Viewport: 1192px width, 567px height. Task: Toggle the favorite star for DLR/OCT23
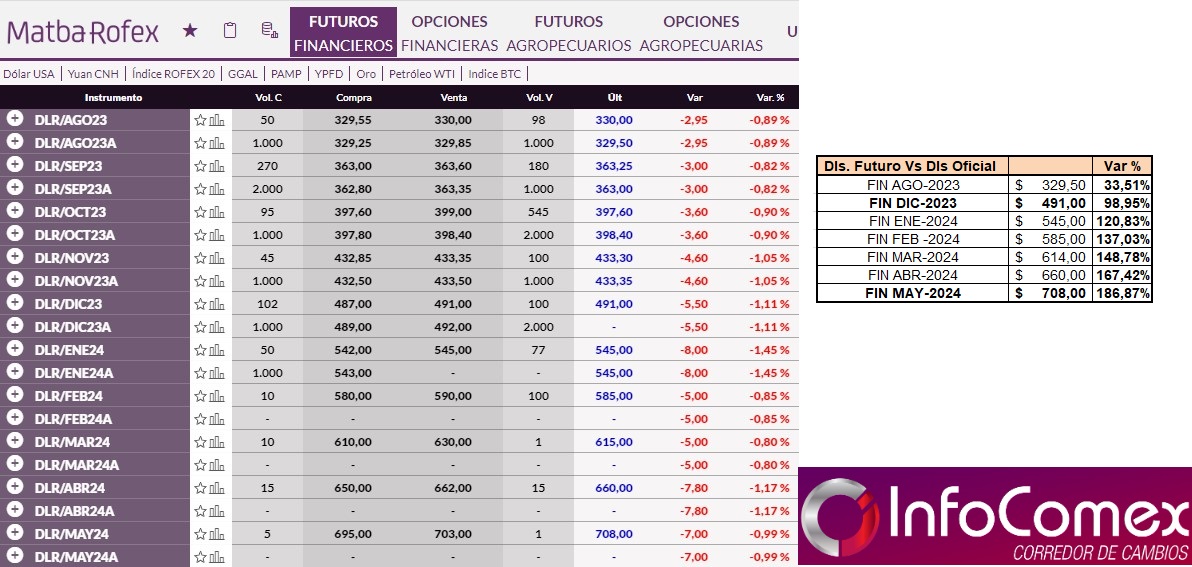pyautogui.click(x=200, y=212)
